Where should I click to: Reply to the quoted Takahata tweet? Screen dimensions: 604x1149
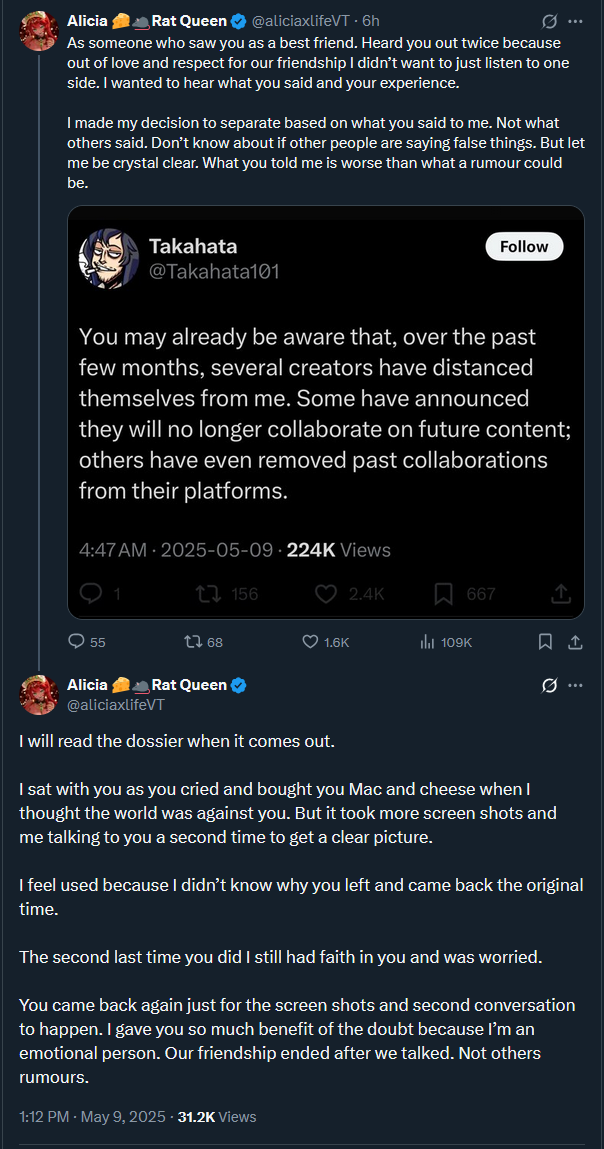click(91, 594)
